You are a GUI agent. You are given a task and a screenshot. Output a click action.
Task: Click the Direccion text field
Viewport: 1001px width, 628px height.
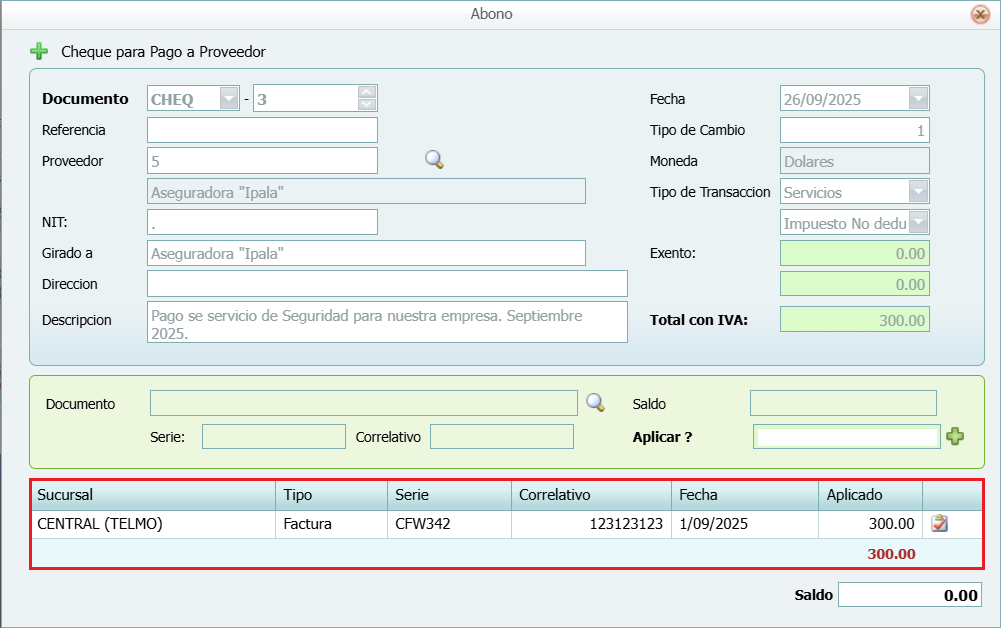pos(387,284)
